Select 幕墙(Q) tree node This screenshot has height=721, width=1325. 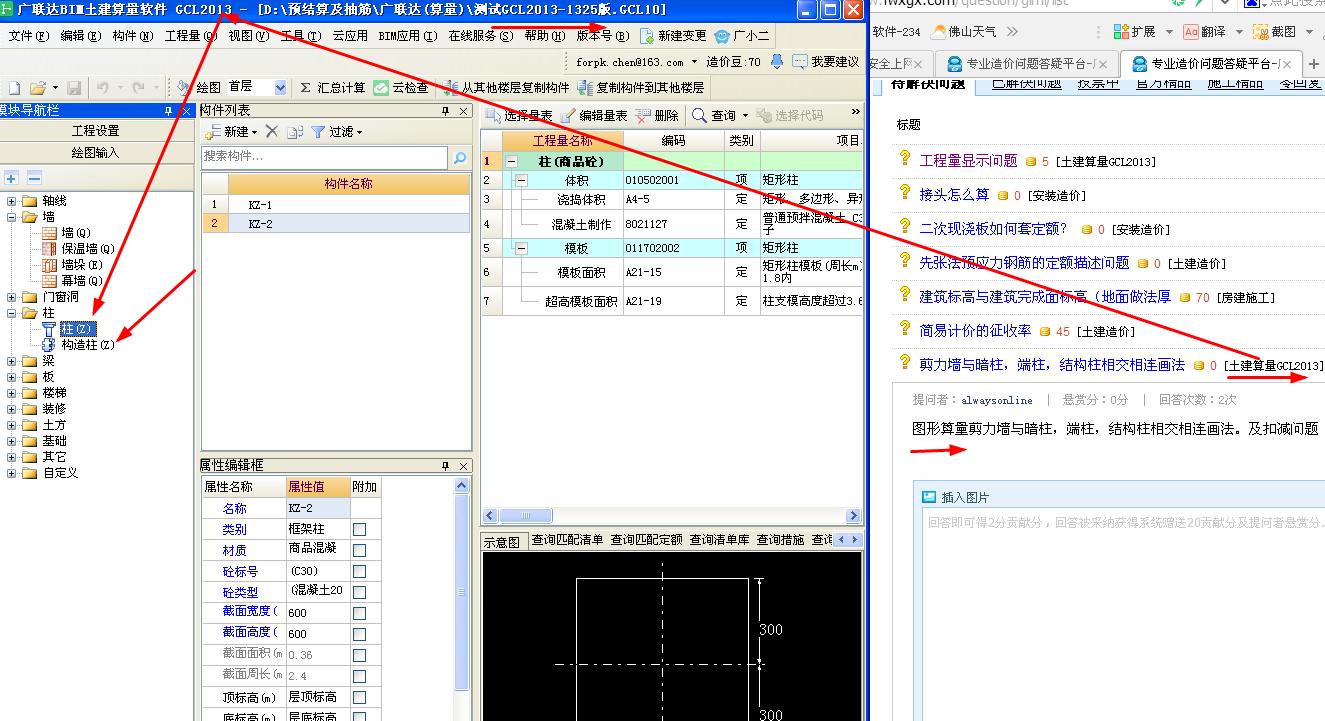point(73,281)
